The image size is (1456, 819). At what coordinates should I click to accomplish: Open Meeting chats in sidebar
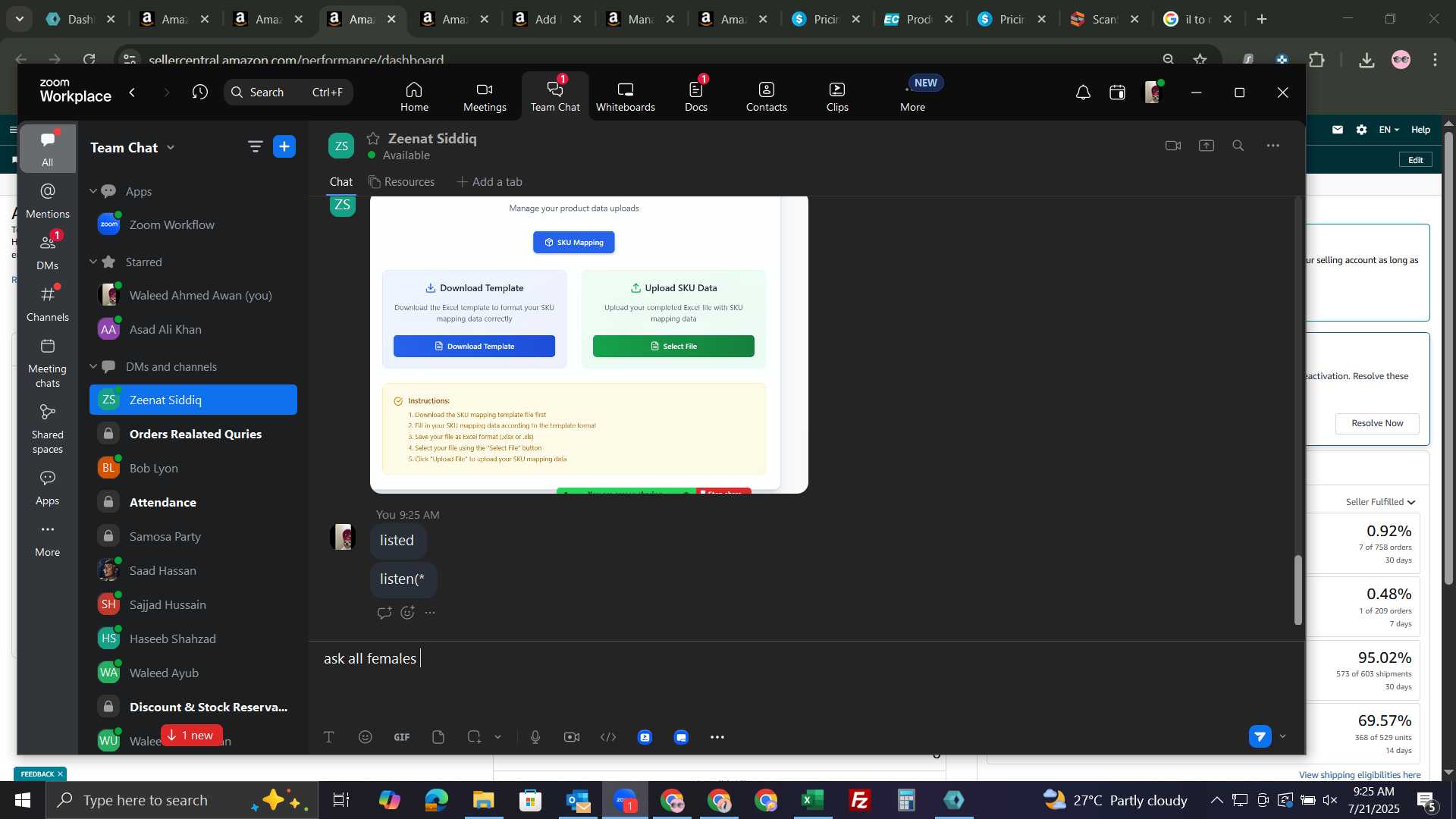47,363
